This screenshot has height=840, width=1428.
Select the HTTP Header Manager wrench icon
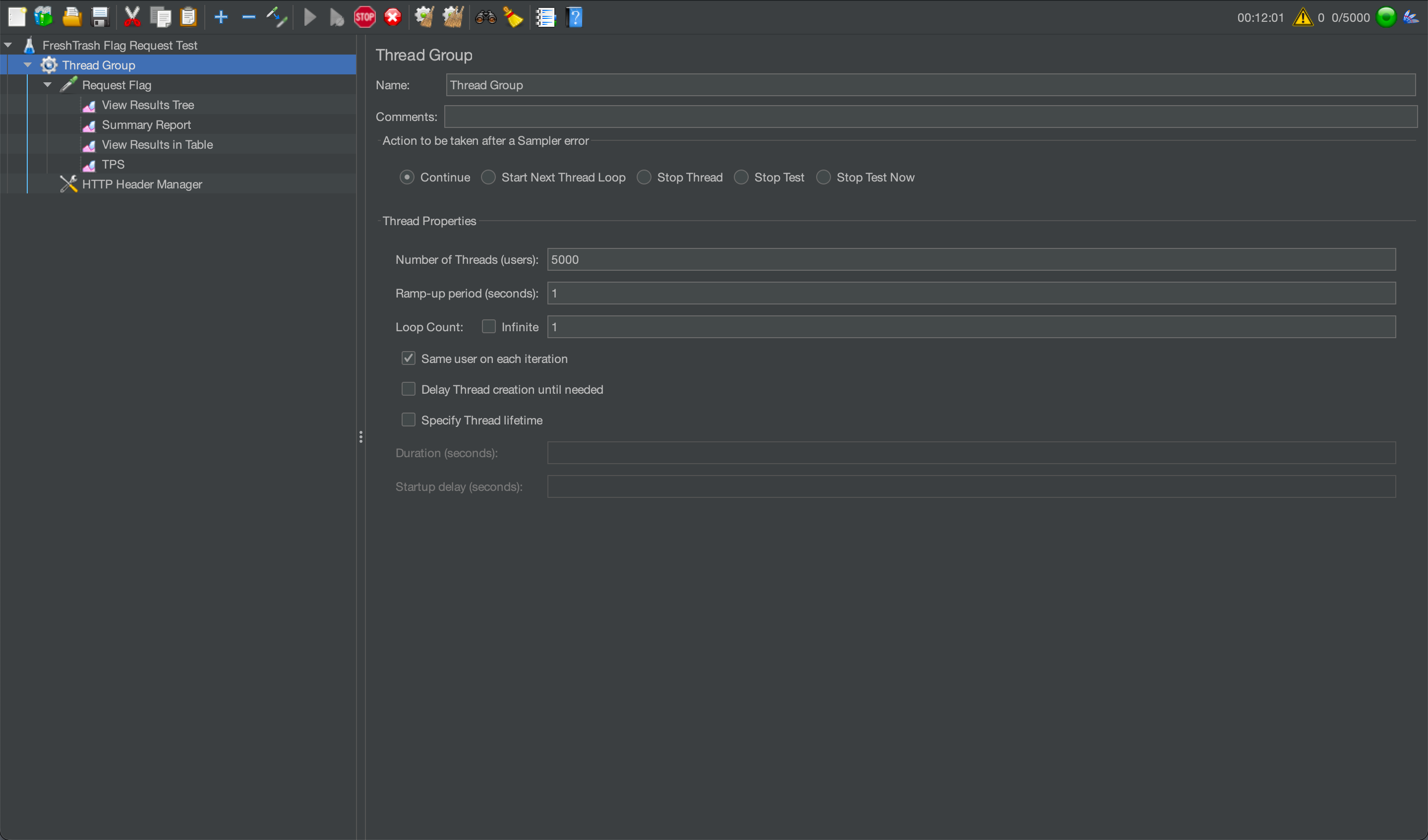pos(68,183)
